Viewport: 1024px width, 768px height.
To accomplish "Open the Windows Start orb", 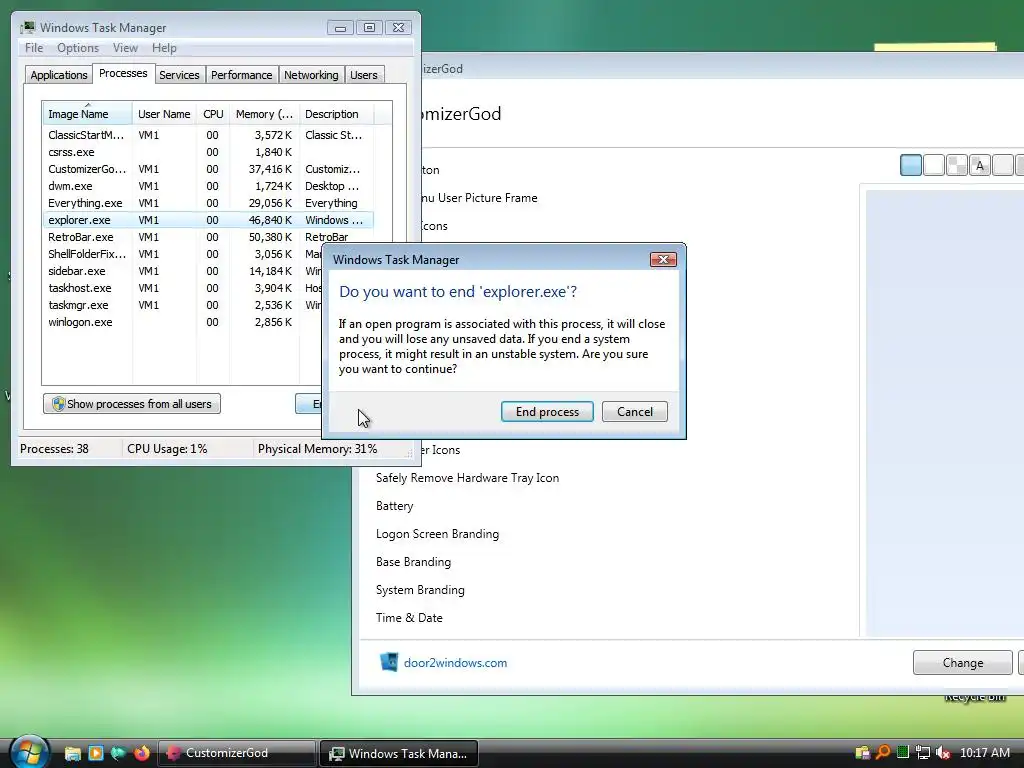I will pos(29,752).
